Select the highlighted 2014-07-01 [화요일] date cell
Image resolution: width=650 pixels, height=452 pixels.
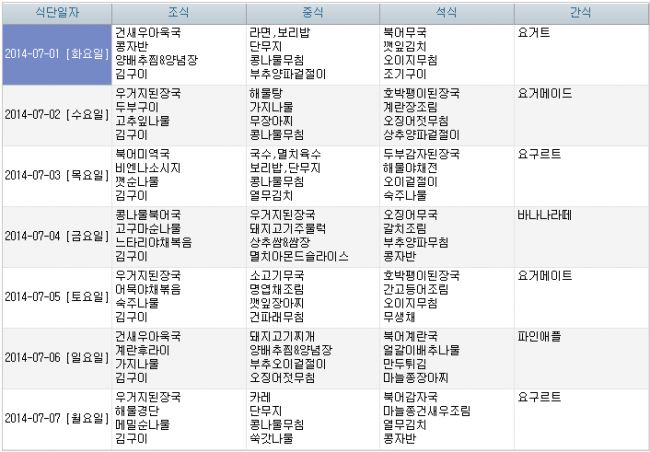[56, 53]
